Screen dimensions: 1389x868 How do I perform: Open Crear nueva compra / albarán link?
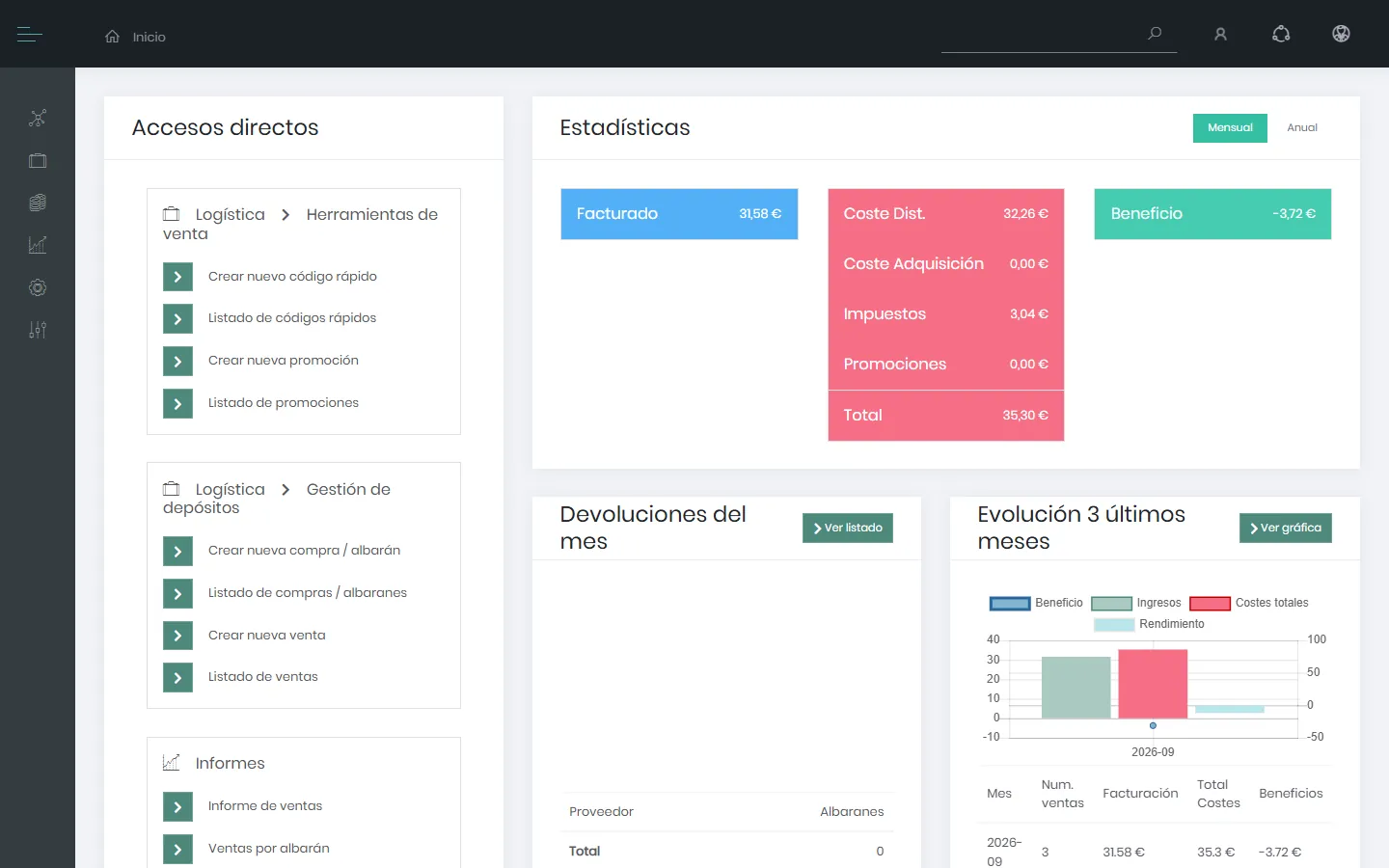click(304, 550)
